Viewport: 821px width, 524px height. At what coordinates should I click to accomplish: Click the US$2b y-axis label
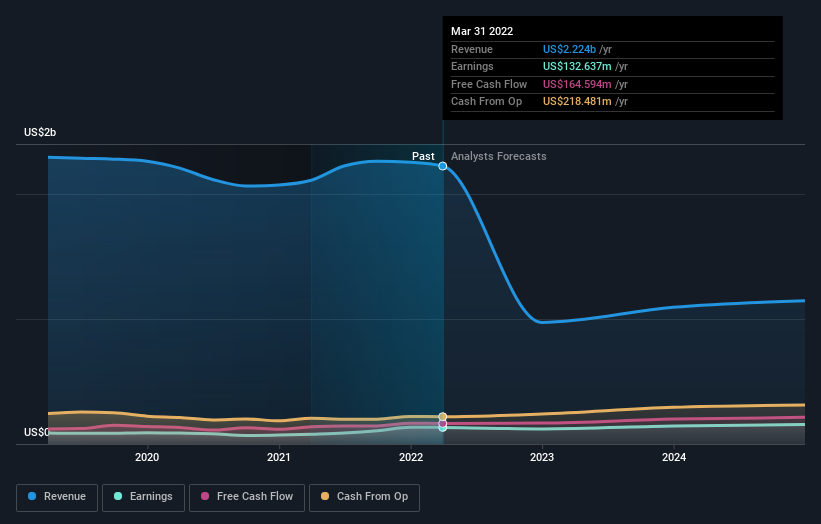(x=40, y=132)
